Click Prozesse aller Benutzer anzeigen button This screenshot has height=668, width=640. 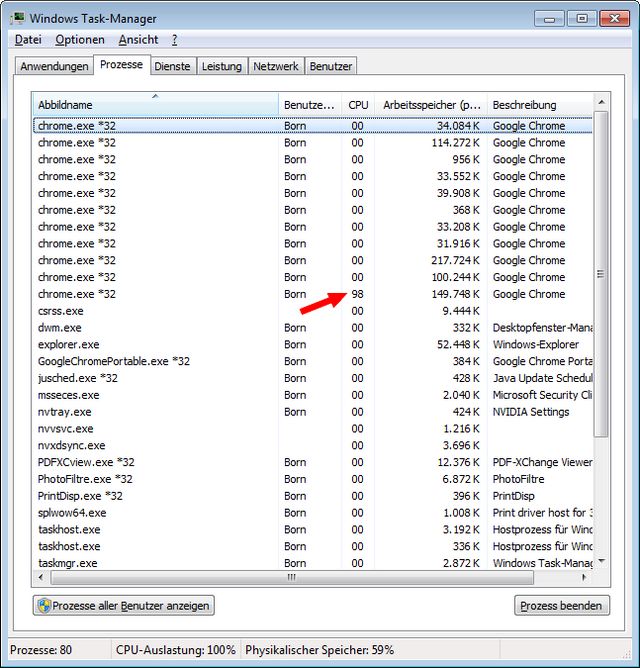click(x=124, y=605)
